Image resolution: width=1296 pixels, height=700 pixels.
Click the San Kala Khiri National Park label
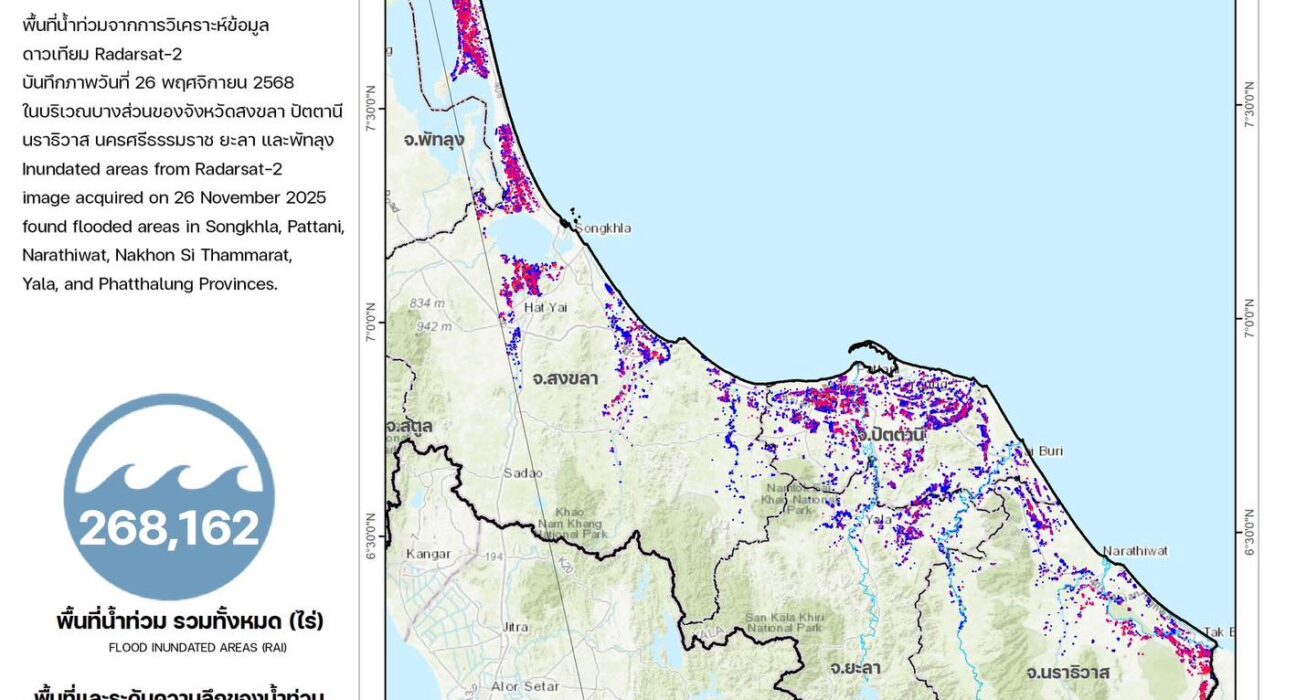[x=785, y=622]
